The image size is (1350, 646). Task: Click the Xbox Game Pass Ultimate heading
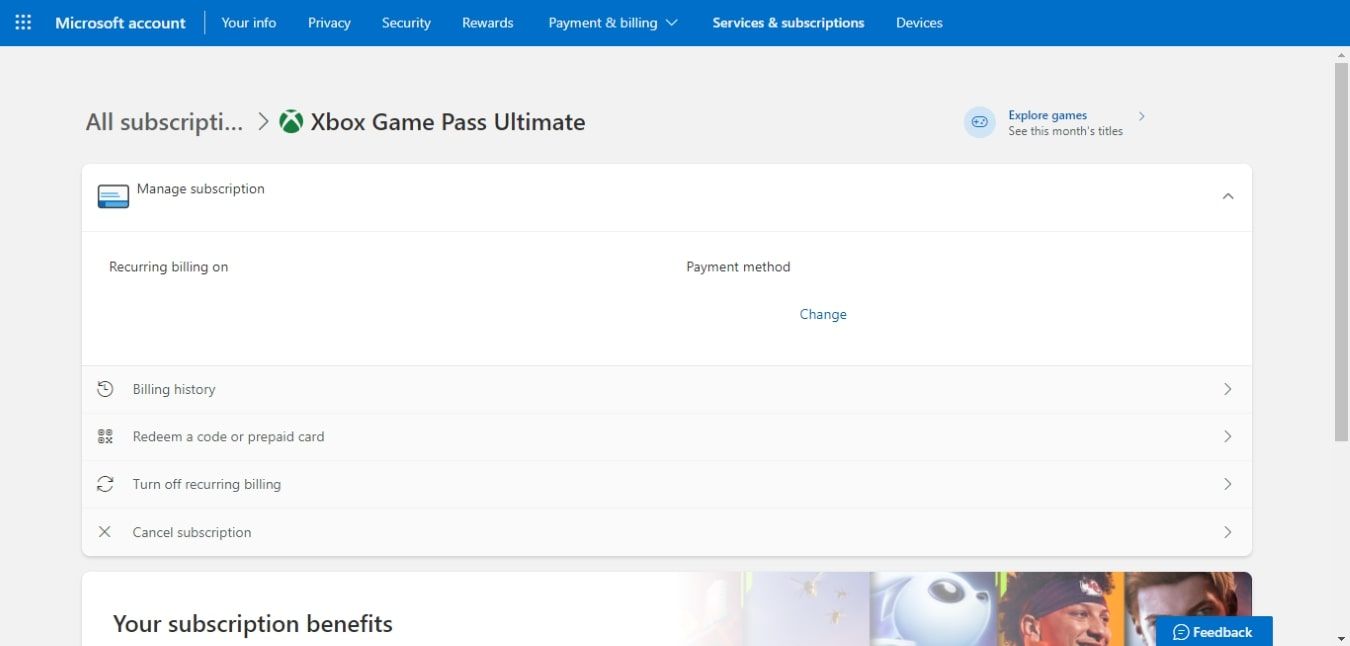448,122
